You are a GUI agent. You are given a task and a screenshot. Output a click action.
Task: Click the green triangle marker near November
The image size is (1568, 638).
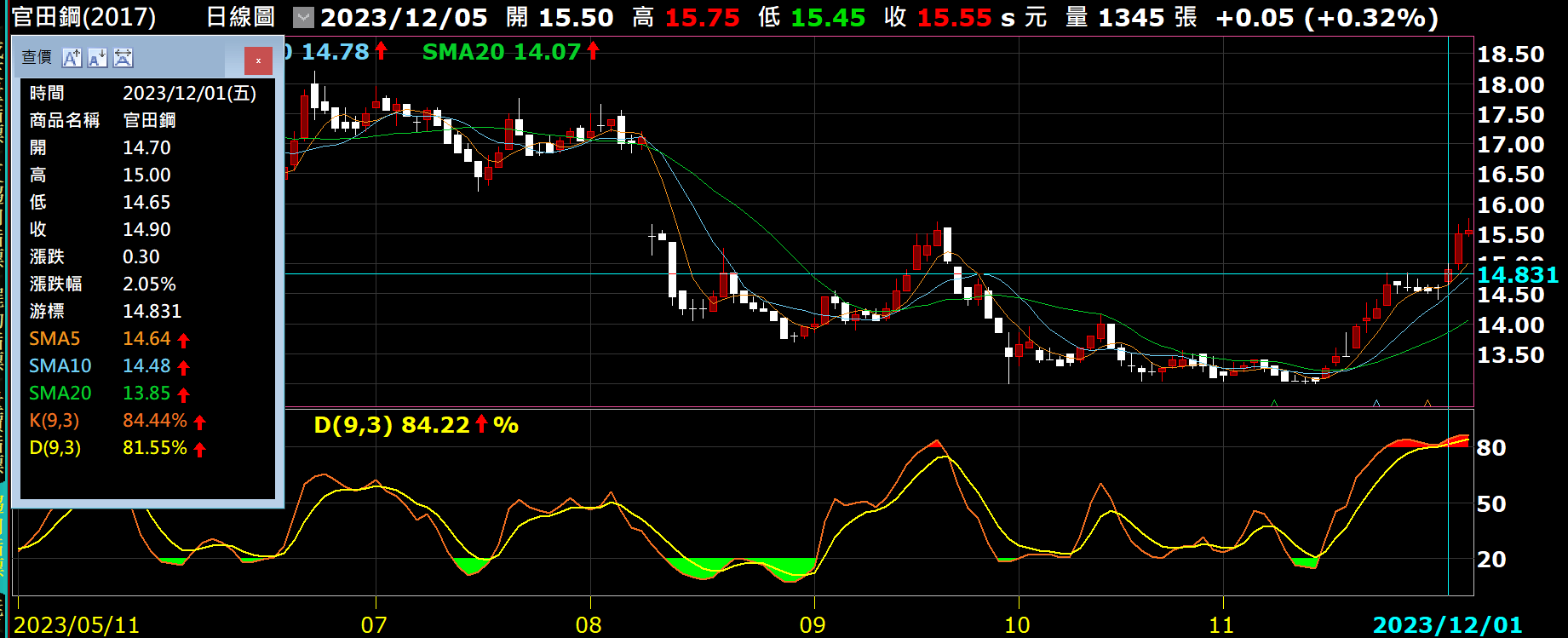1274,403
